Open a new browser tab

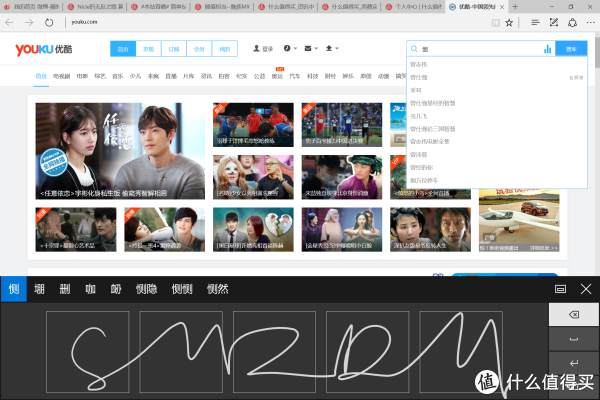pyautogui.click(x=515, y=7)
